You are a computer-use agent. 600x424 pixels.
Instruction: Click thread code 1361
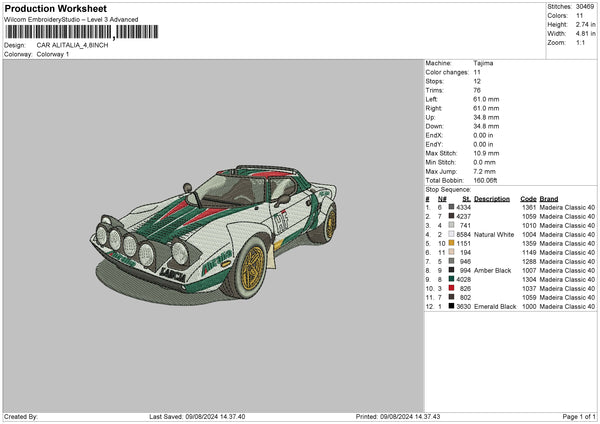pos(529,207)
